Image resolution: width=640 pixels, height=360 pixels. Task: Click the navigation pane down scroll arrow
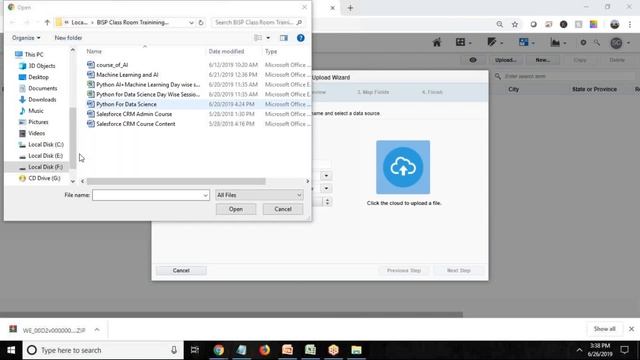73,181
